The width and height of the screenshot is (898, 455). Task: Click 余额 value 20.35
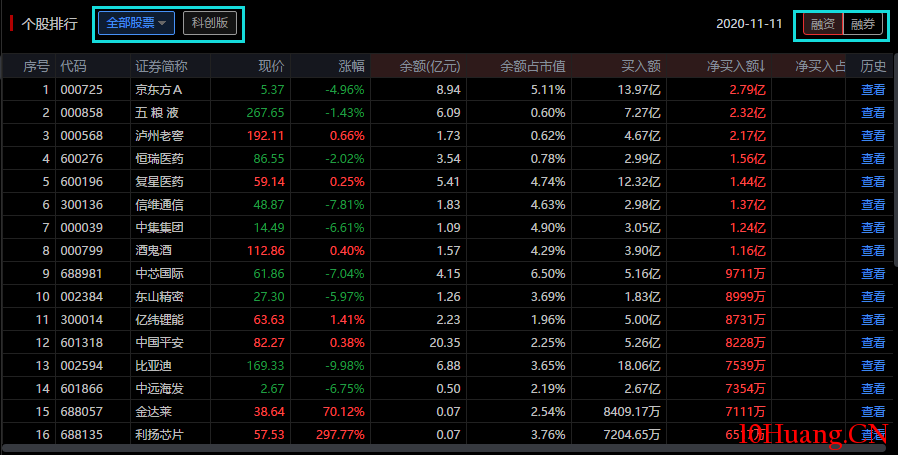click(x=444, y=343)
